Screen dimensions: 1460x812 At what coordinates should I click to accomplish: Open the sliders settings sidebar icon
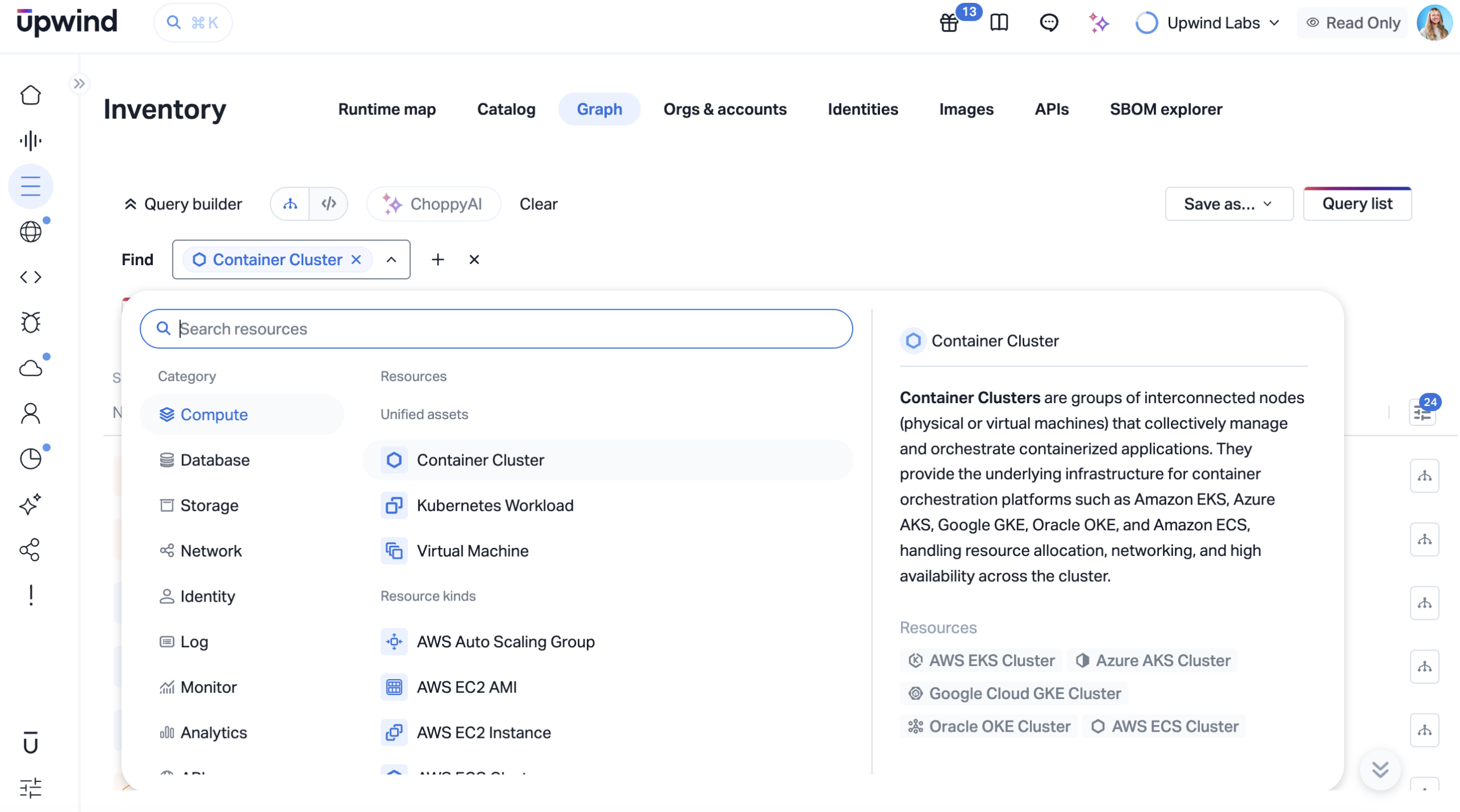tap(31, 787)
